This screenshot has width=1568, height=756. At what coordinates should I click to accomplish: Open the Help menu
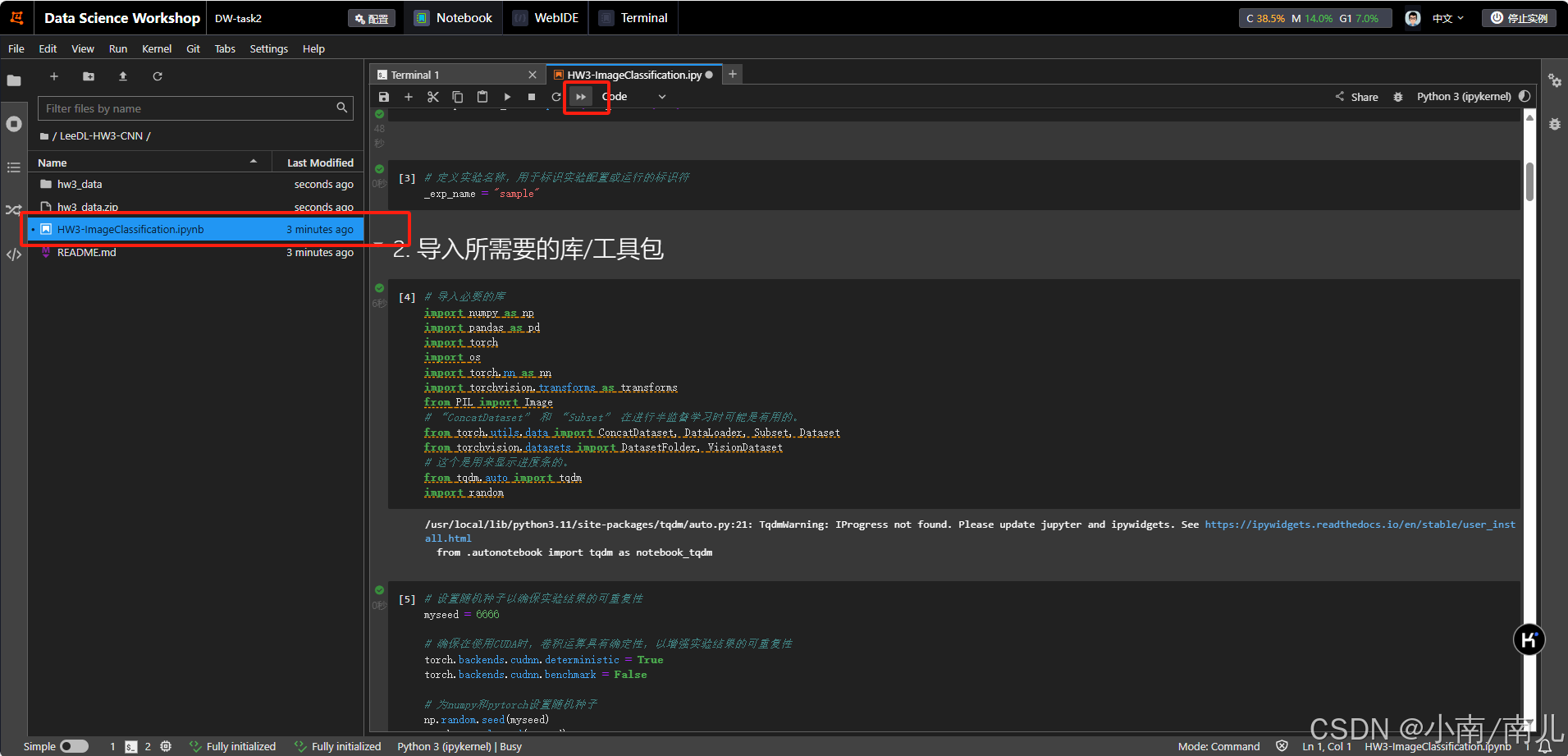click(313, 48)
